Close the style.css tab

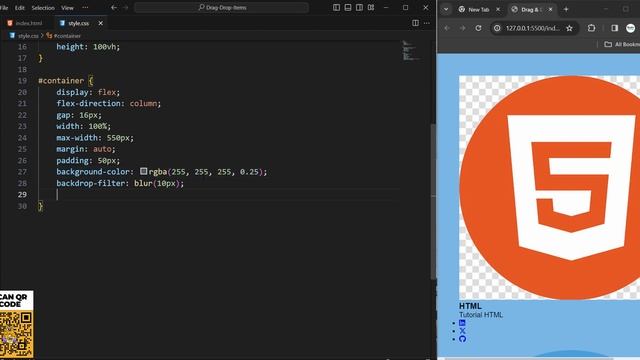[100, 23]
